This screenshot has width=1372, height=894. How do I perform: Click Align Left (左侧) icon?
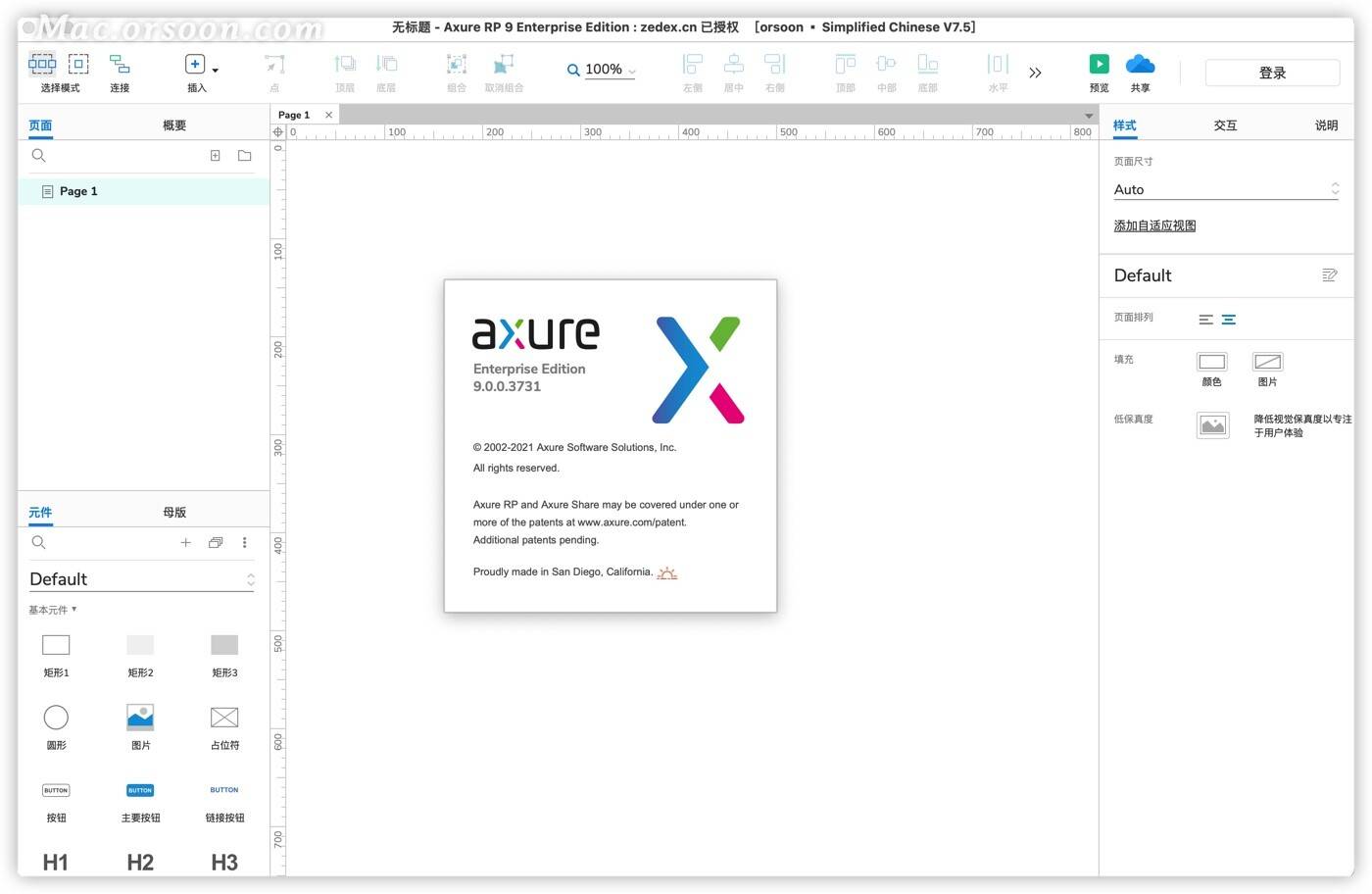[x=693, y=65]
